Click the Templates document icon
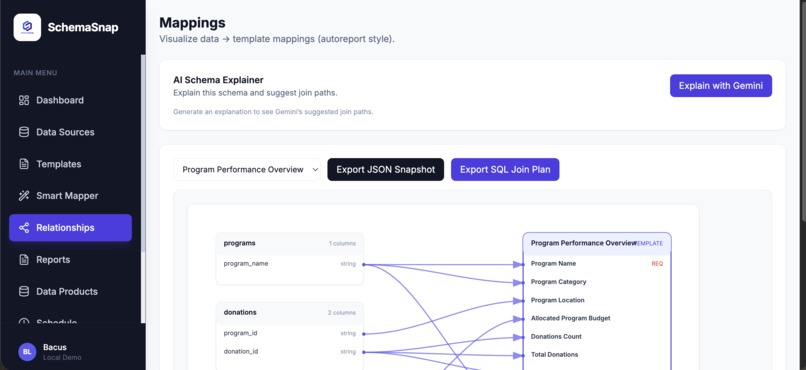Image resolution: width=806 pixels, height=370 pixels. click(24, 164)
